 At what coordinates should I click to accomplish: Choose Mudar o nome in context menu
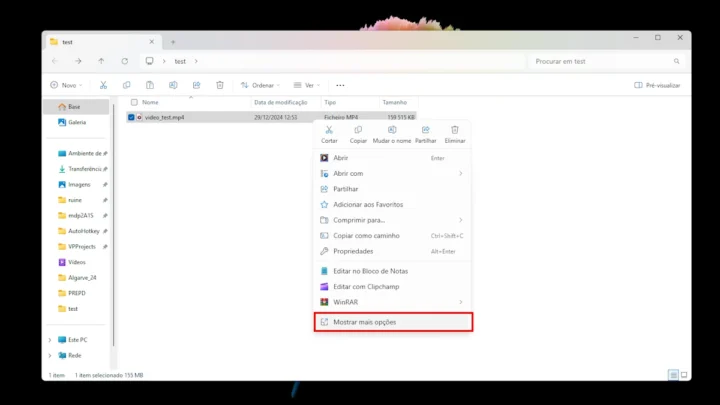pyautogui.click(x=392, y=135)
